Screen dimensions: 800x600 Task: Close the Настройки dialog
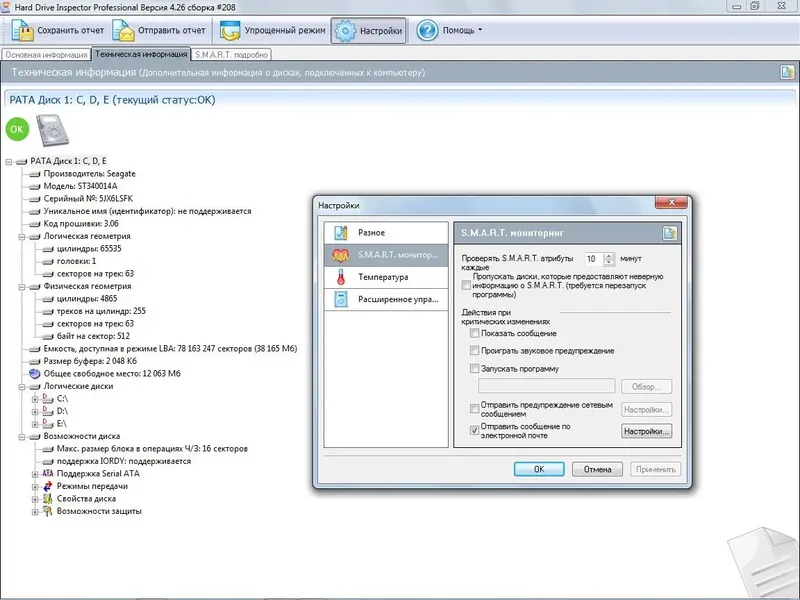672,202
